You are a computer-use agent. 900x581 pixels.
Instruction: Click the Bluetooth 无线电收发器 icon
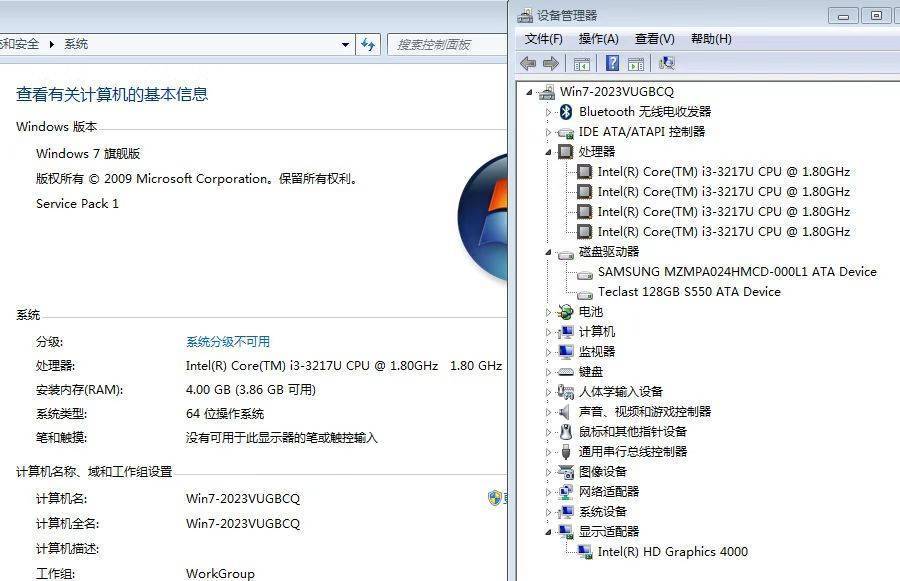click(x=566, y=112)
